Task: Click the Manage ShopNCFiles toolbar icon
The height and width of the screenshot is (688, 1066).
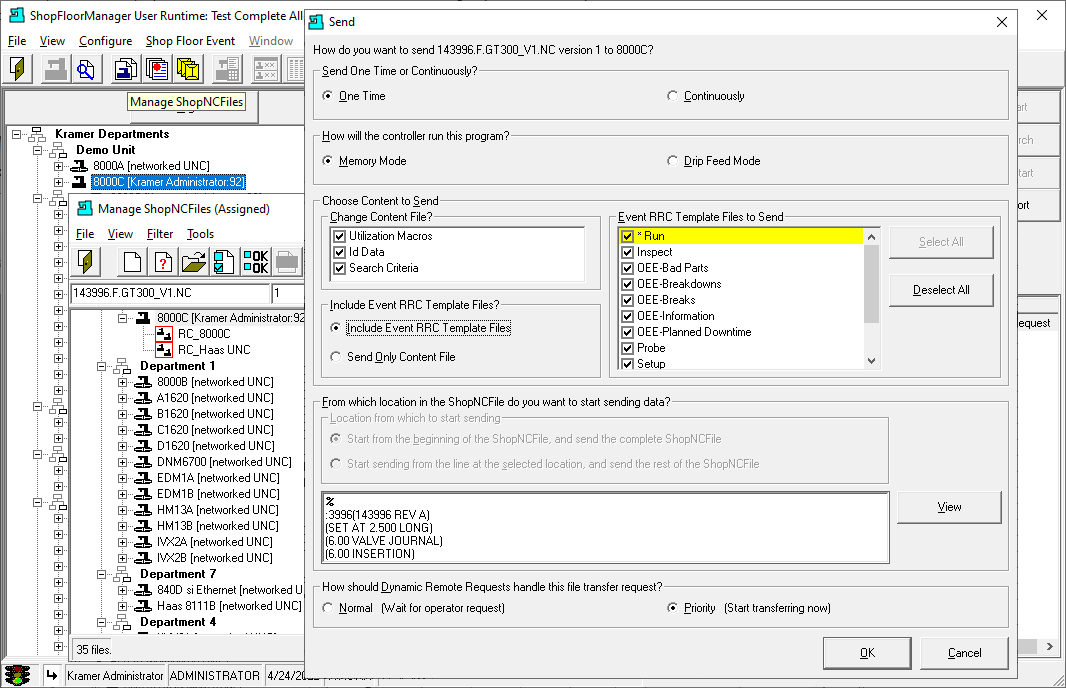Action: point(126,69)
